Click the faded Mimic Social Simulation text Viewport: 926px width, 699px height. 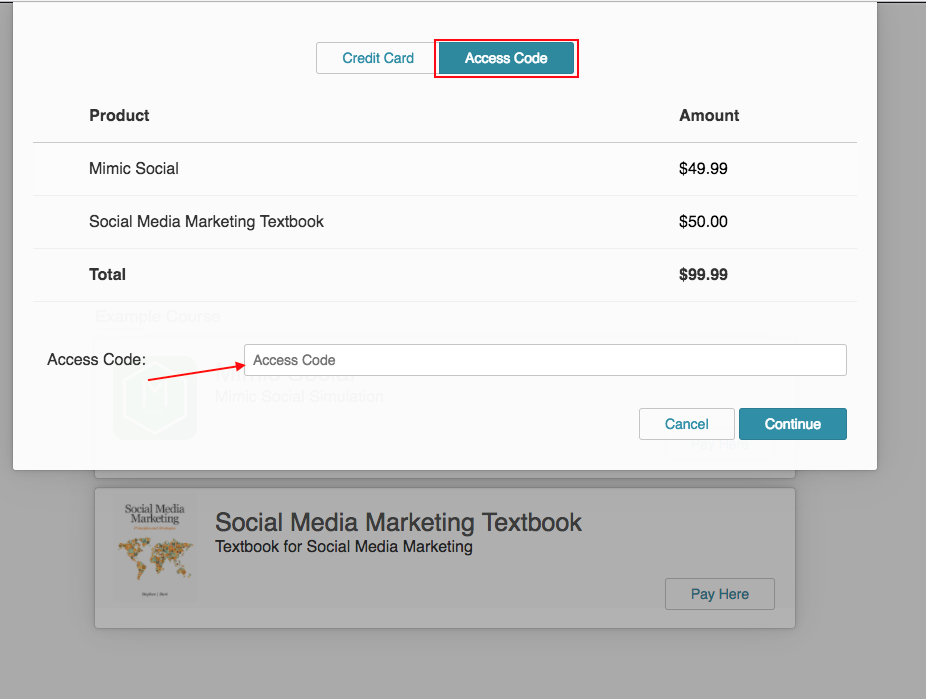click(299, 397)
